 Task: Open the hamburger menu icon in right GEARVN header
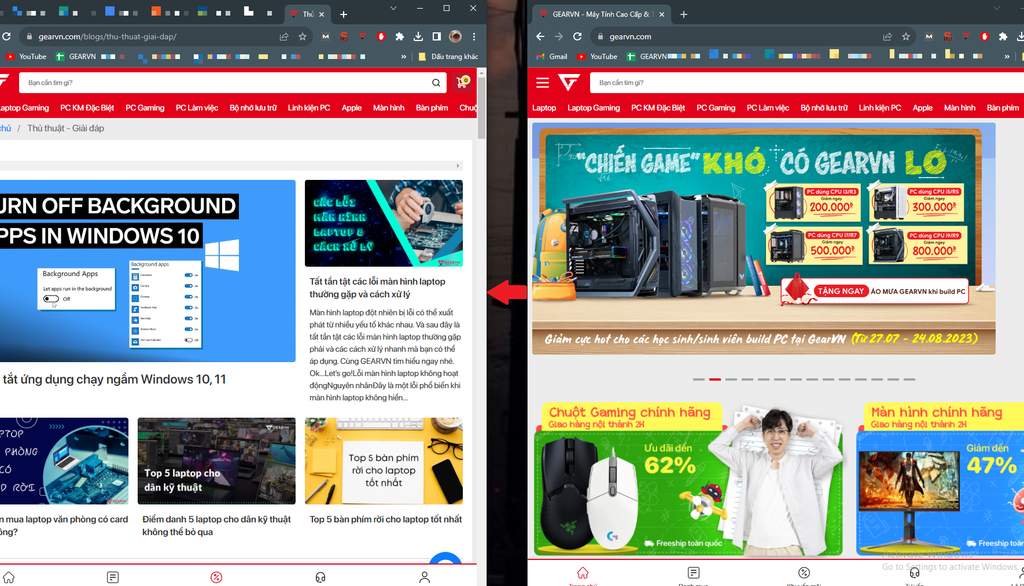[543, 82]
